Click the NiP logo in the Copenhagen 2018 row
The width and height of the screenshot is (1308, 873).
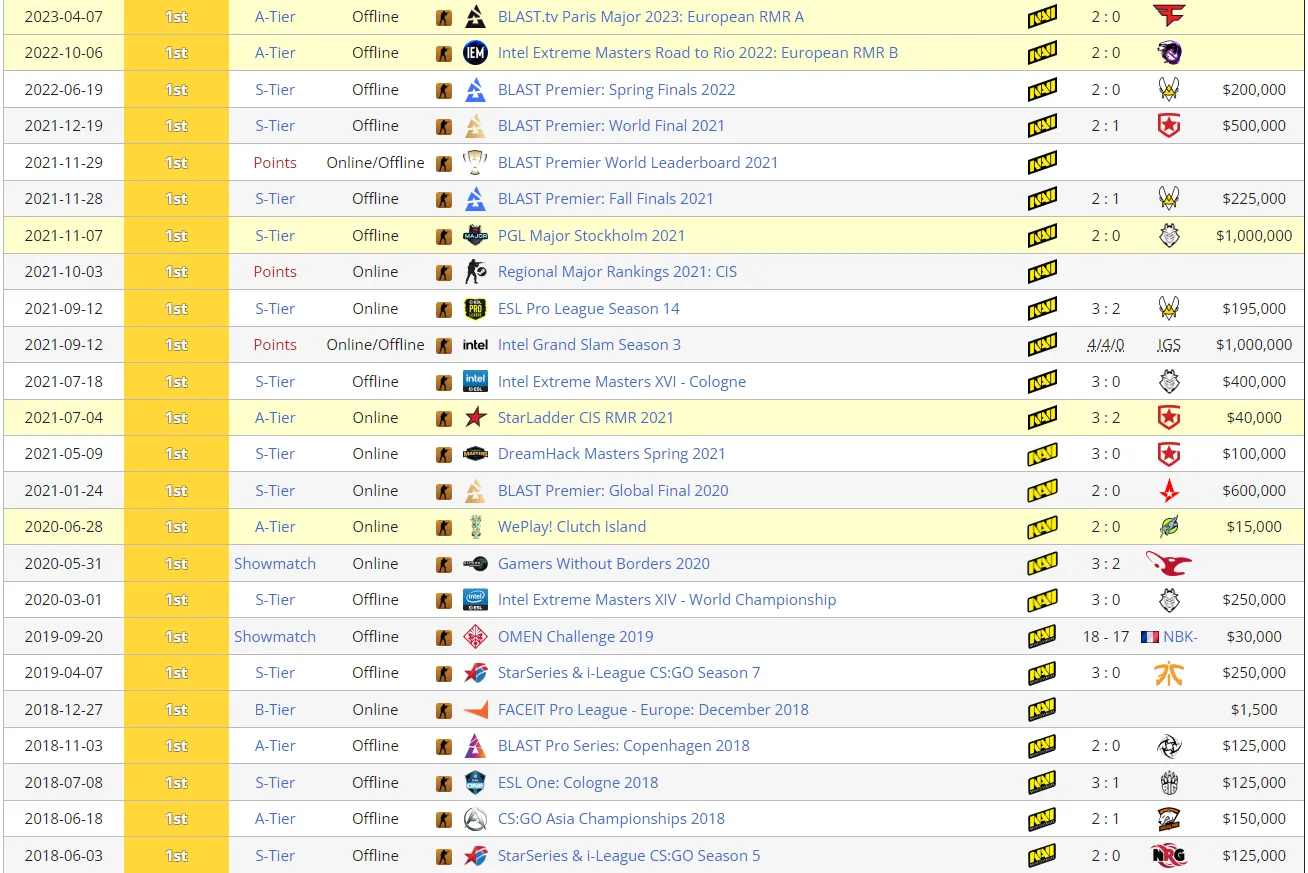click(x=1168, y=745)
